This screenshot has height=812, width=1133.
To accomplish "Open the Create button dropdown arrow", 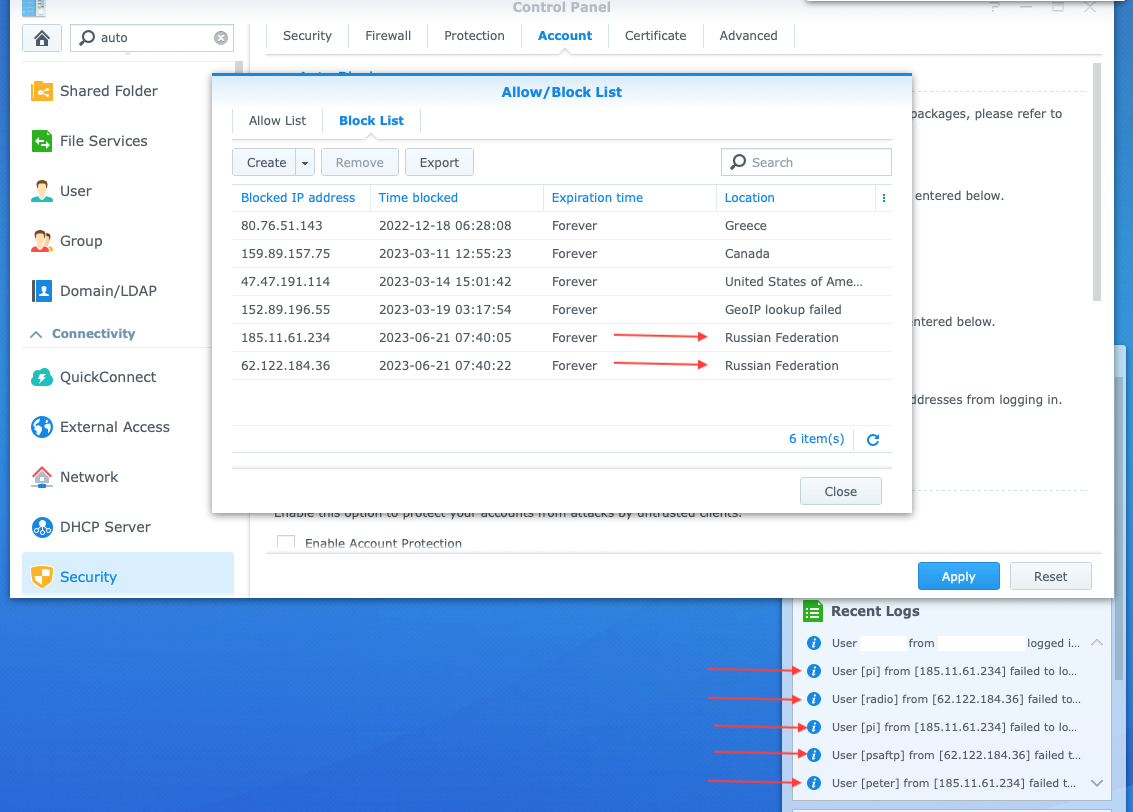I will (305, 163).
